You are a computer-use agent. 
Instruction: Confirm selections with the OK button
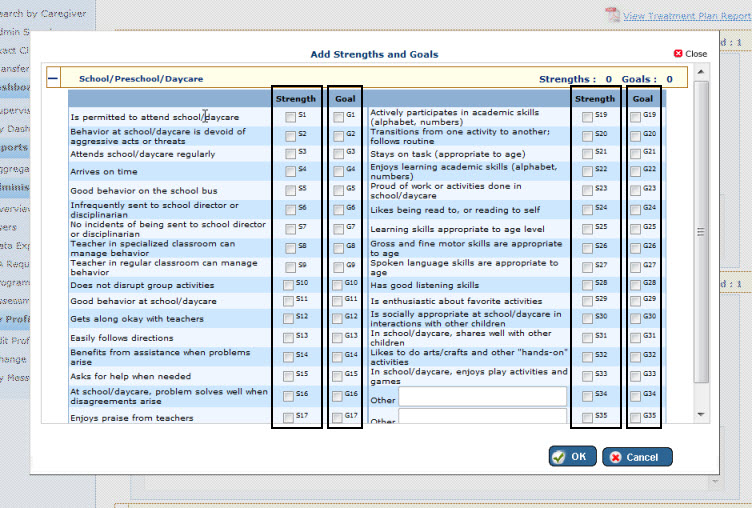pos(573,456)
